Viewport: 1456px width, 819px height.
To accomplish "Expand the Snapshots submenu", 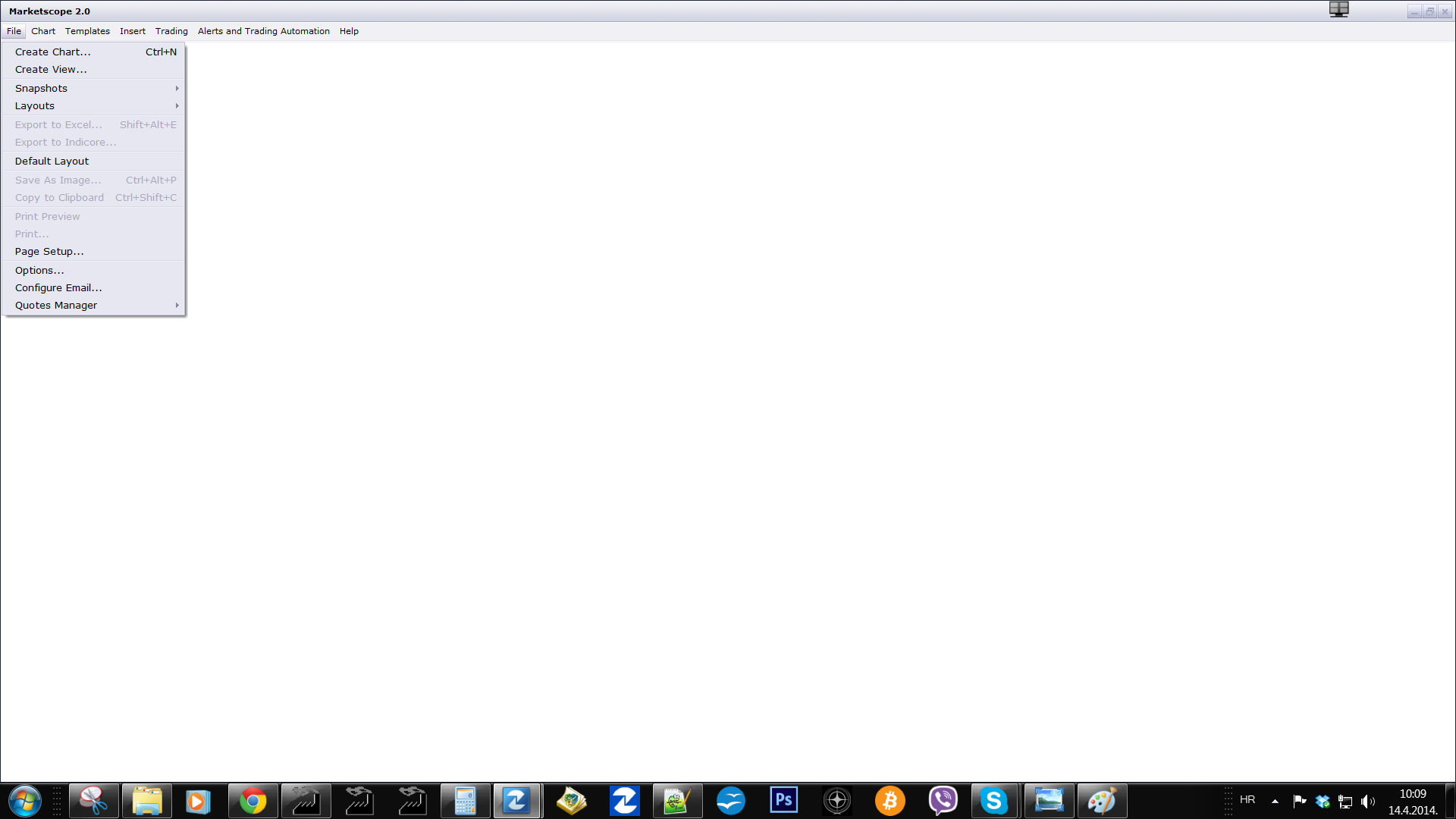I will click(x=94, y=88).
